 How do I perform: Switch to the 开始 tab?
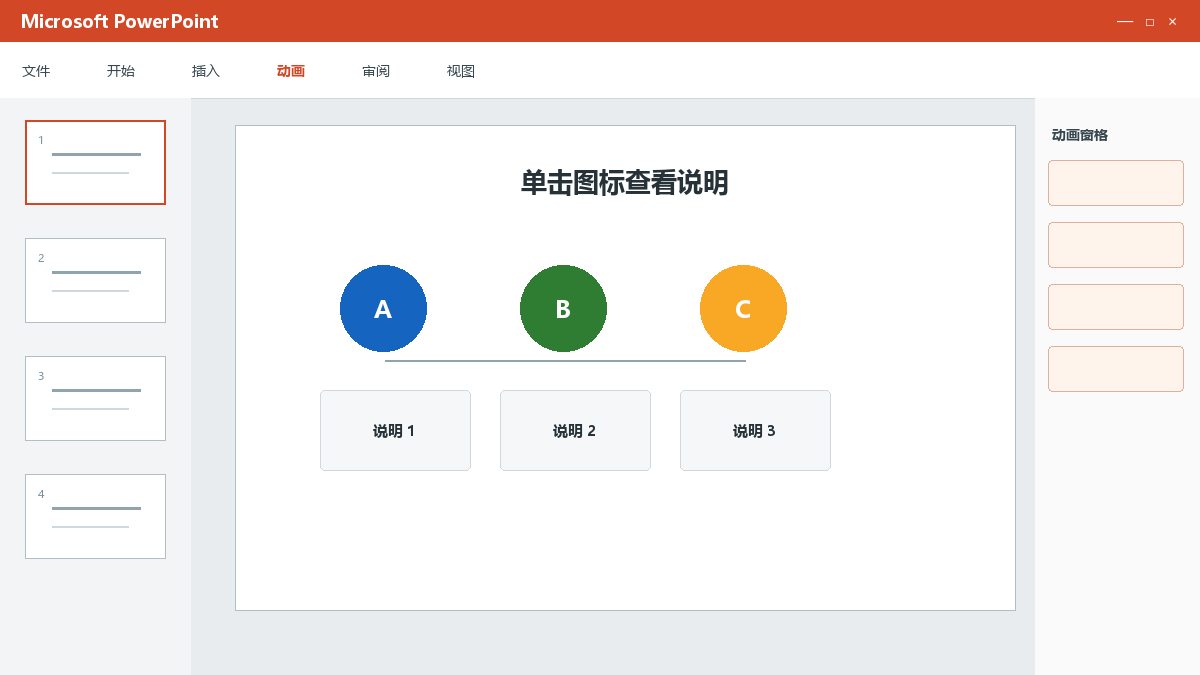(x=121, y=71)
